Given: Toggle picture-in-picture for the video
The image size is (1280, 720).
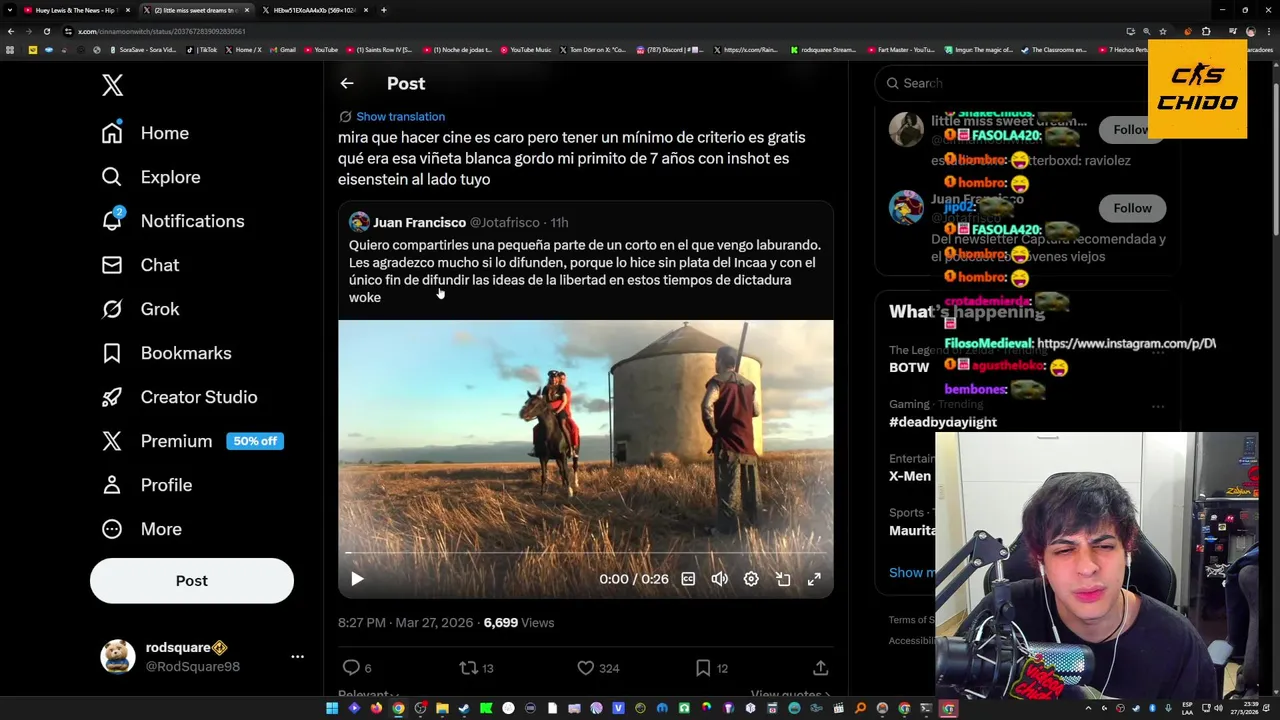Looking at the screenshot, I should click(x=783, y=579).
